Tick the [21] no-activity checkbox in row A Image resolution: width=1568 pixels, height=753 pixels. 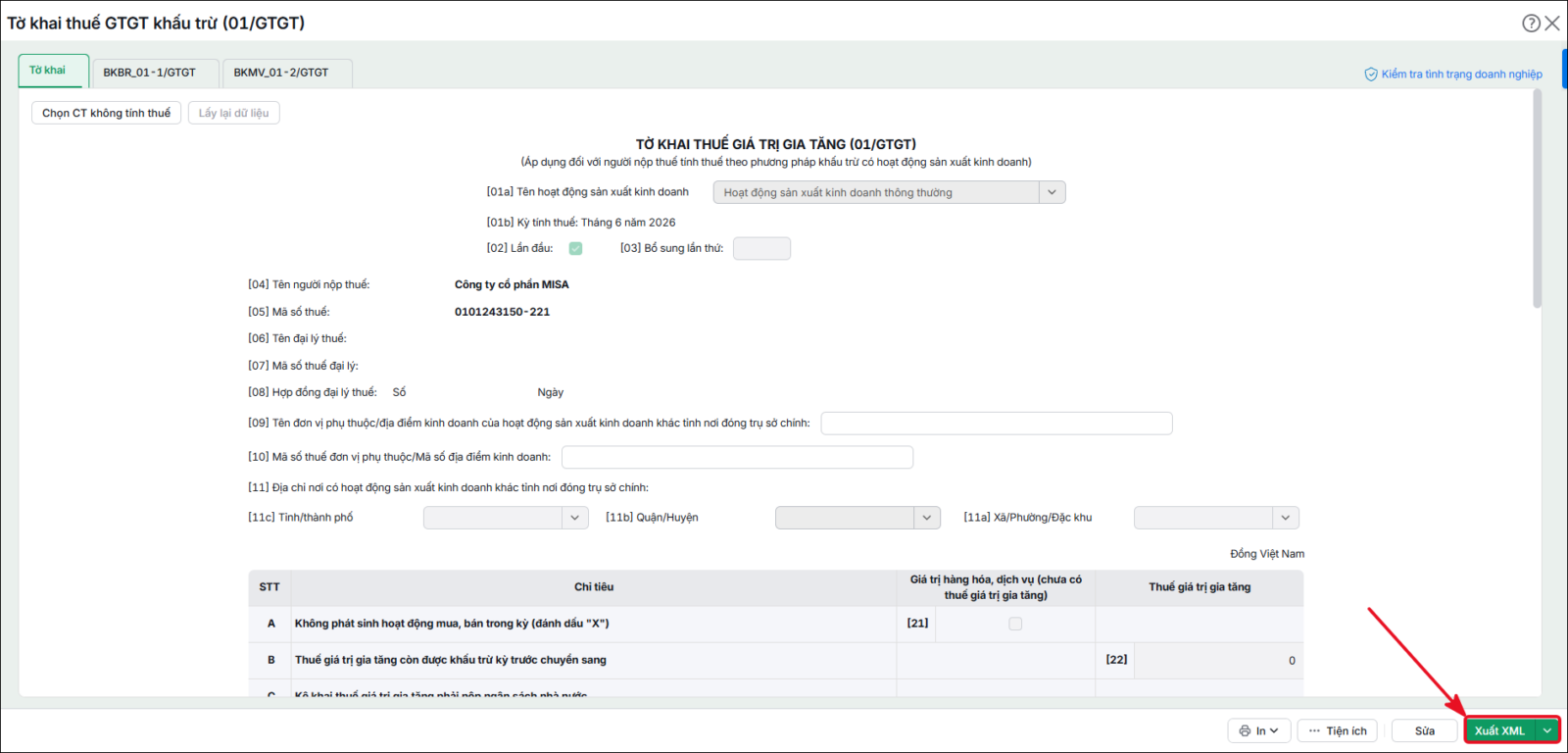click(x=1015, y=624)
